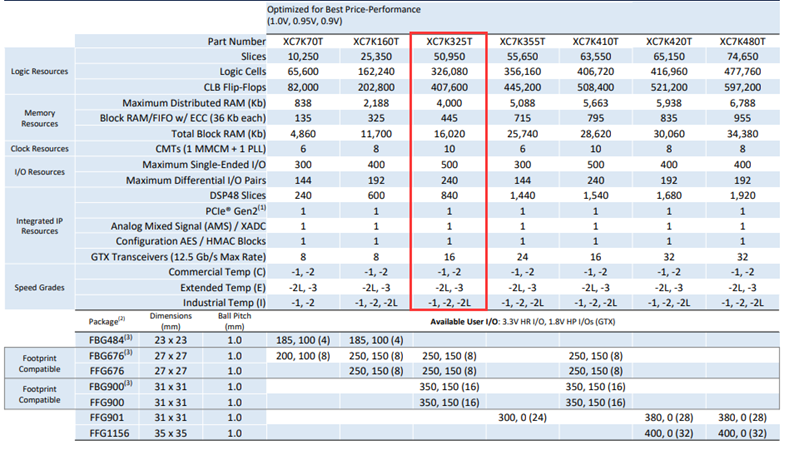
Task: Click the Integrated IP Resources category cell
Action: pos(39,226)
